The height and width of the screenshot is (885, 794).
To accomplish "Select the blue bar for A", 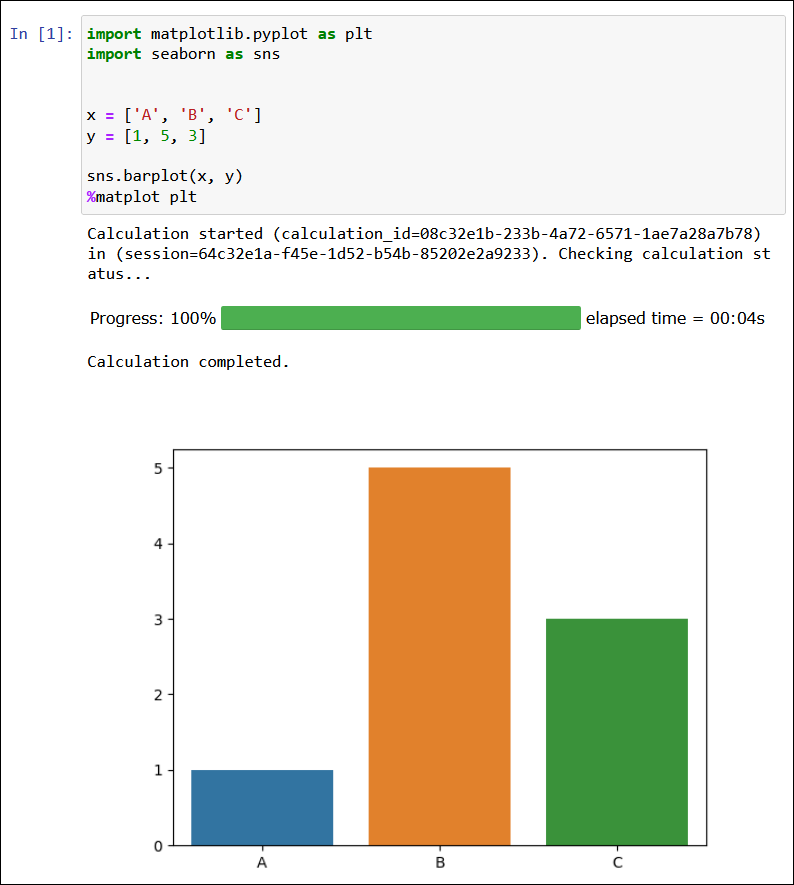I will click(262, 807).
